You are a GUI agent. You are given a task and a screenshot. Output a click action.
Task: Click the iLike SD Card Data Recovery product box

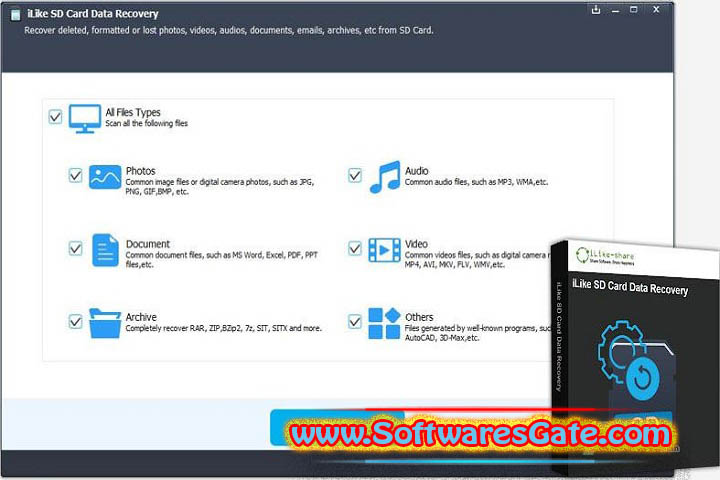click(x=635, y=358)
